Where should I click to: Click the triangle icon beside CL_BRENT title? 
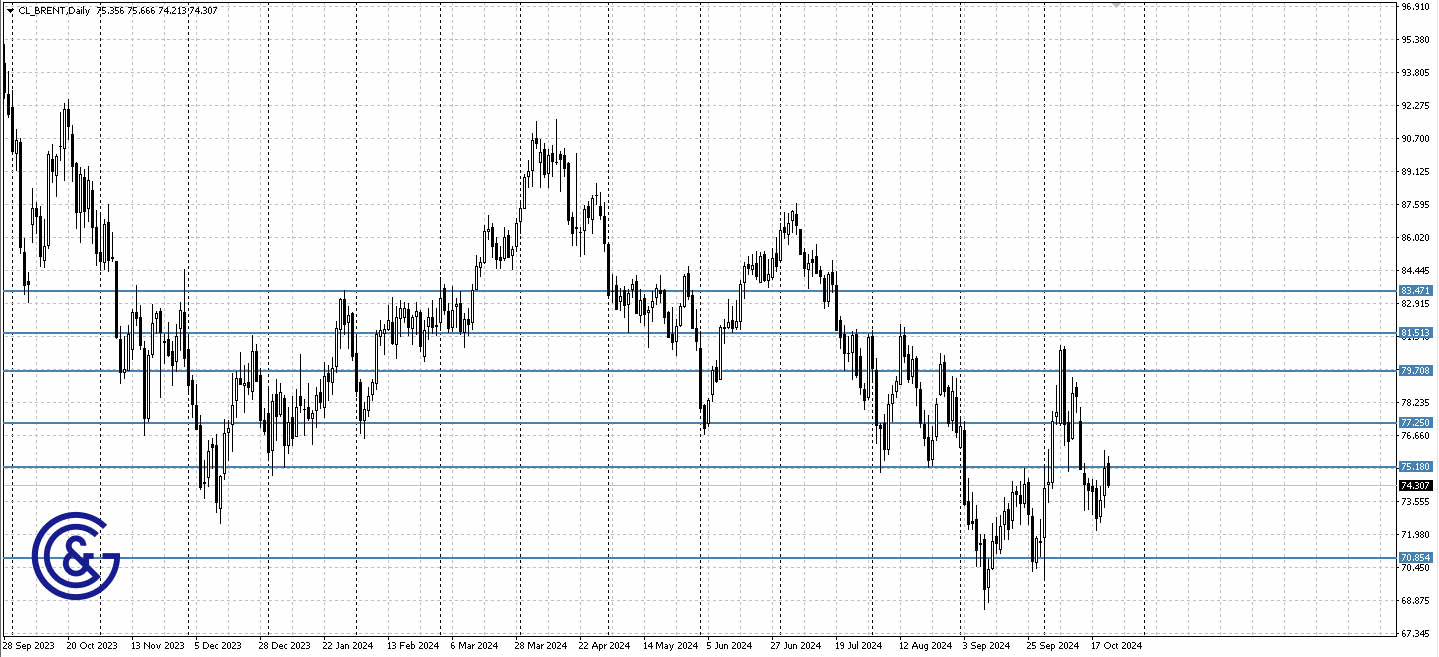[11, 10]
